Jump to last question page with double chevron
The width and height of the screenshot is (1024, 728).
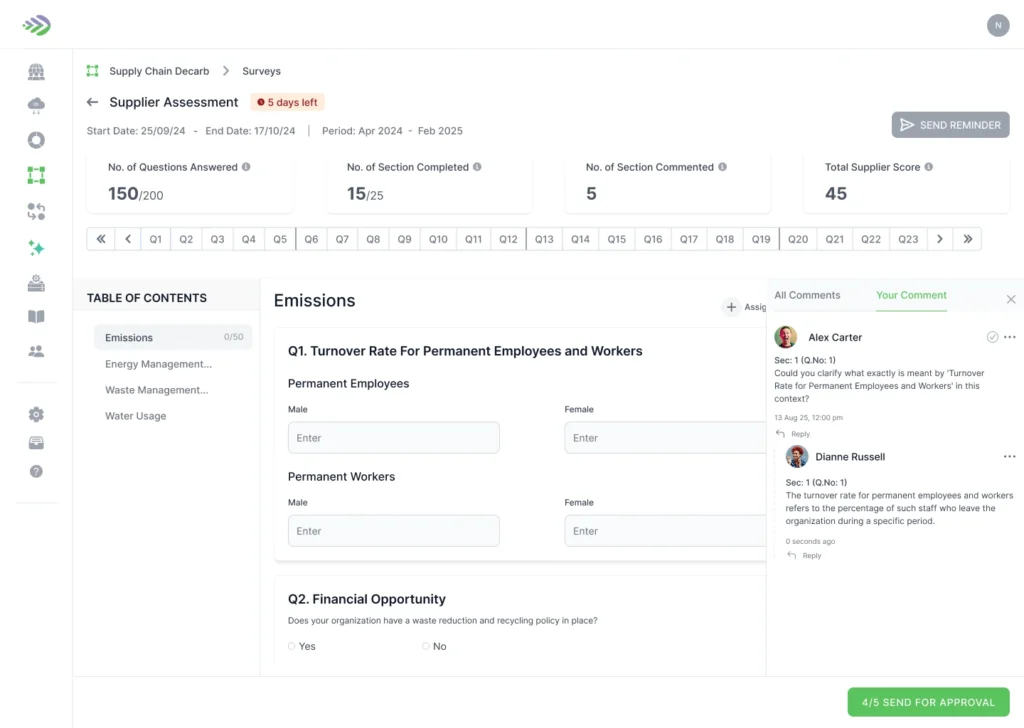pos(967,239)
